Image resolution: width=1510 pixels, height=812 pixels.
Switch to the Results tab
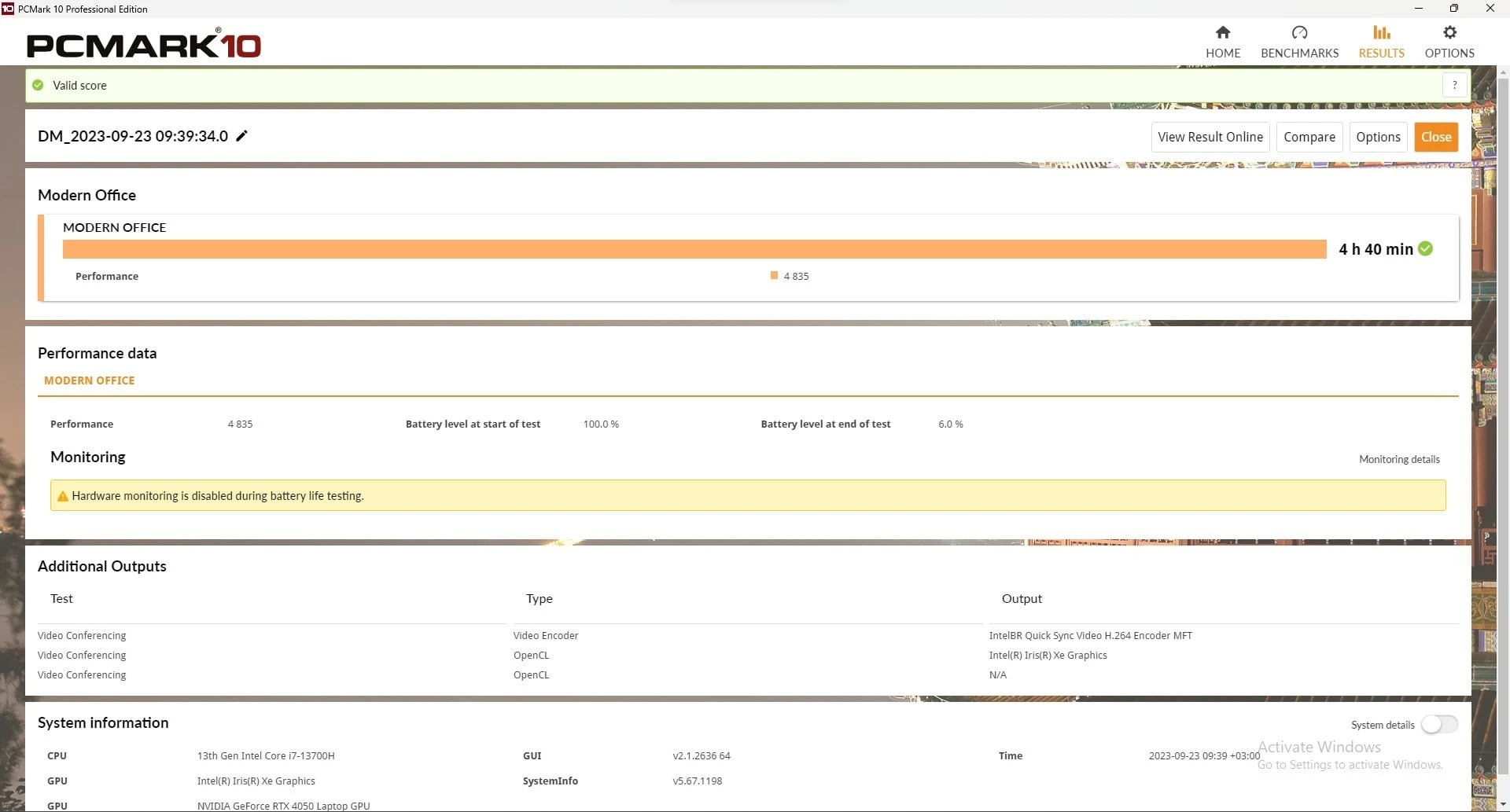(x=1381, y=42)
